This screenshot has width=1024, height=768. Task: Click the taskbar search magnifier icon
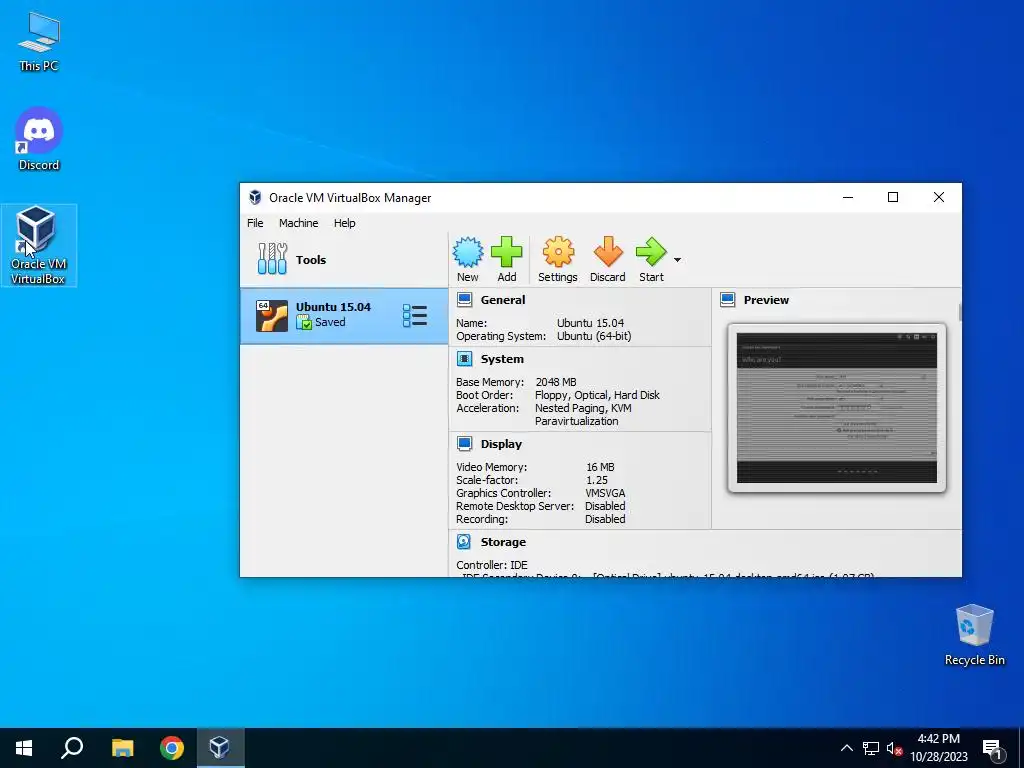point(72,748)
